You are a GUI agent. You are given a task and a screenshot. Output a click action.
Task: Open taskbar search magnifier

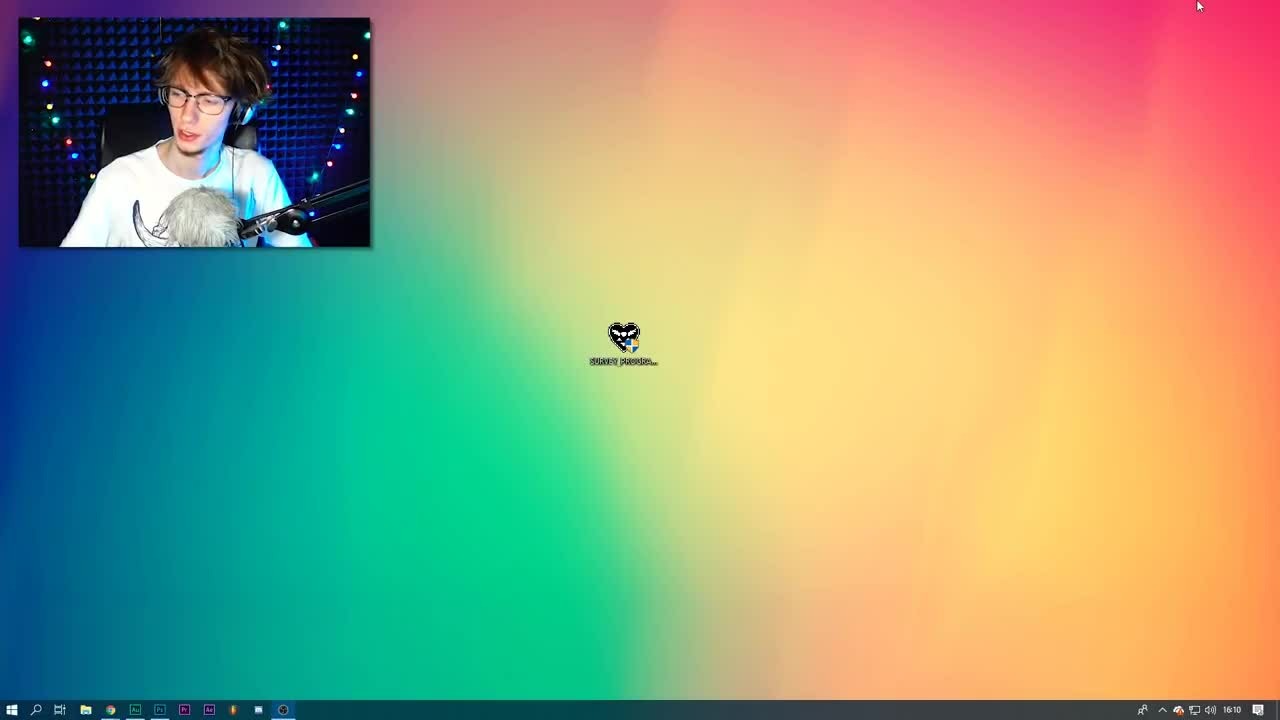tap(36, 710)
